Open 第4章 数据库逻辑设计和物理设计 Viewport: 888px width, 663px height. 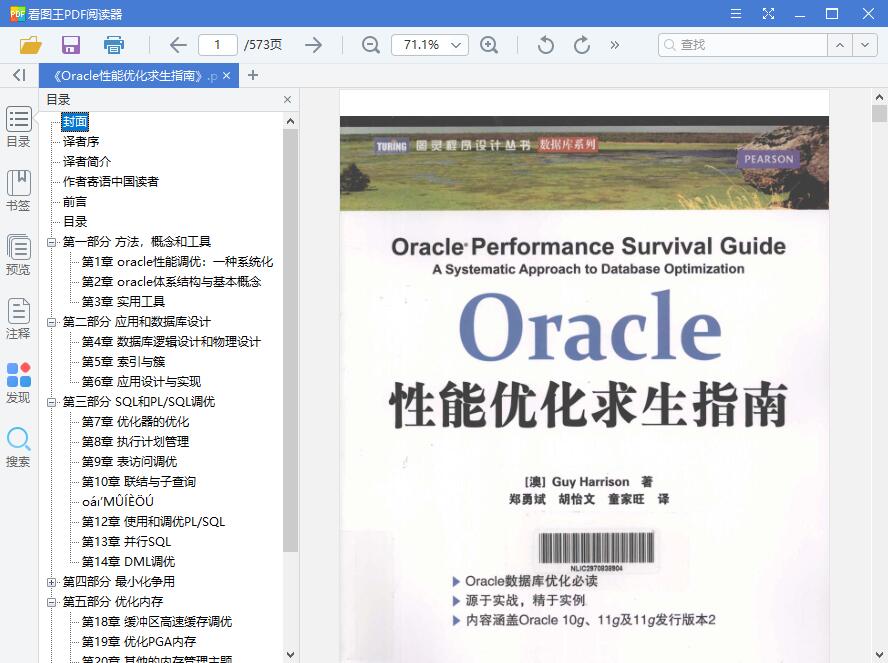(x=171, y=341)
